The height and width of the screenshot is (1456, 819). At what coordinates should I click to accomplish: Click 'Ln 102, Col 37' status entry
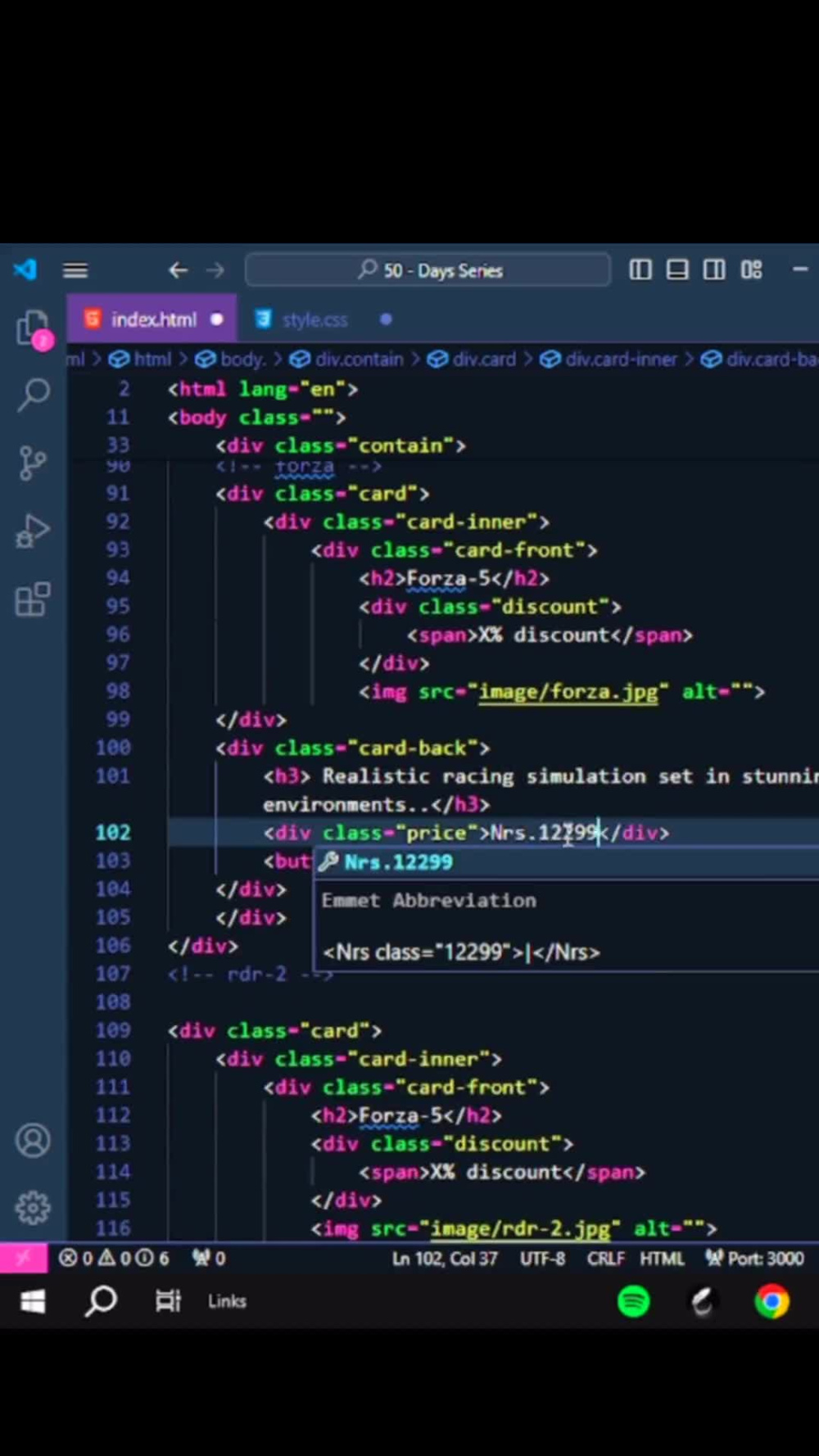(444, 1259)
